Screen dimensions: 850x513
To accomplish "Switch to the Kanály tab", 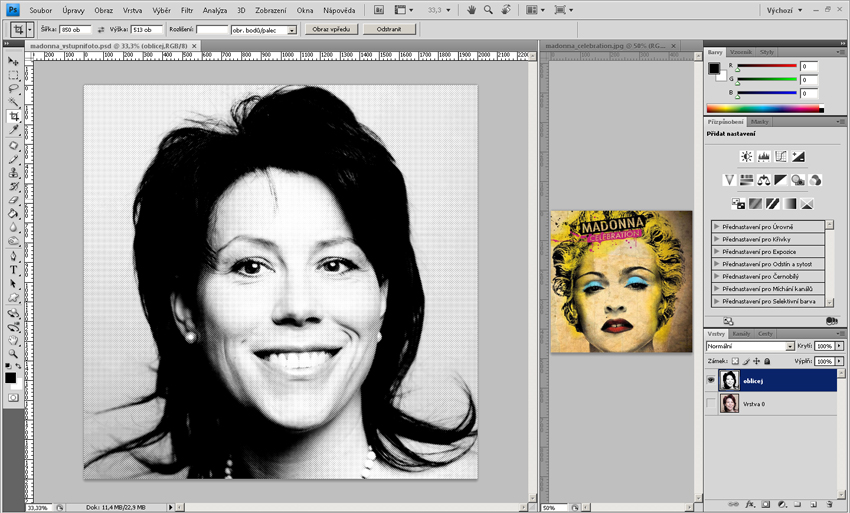I will pyautogui.click(x=741, y=333).
